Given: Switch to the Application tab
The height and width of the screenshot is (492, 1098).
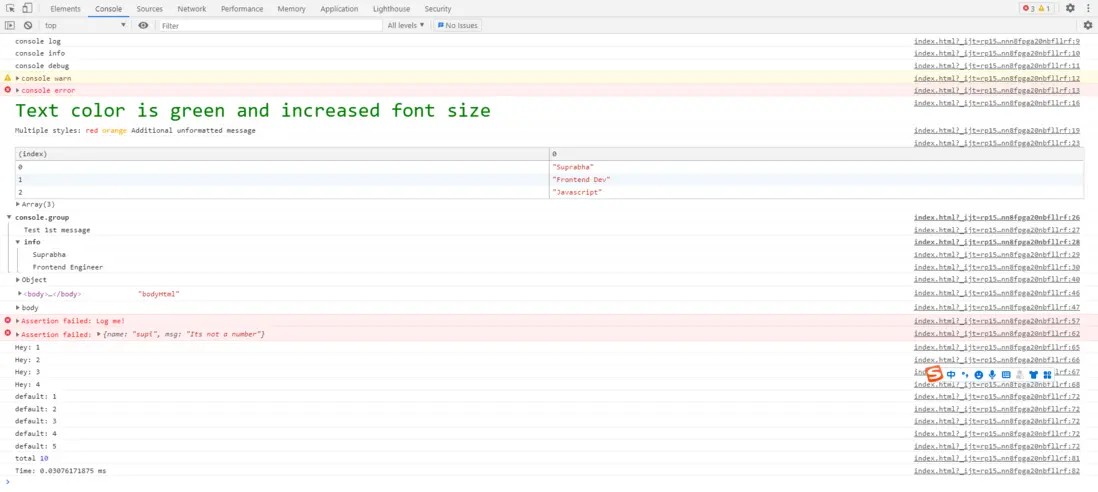Looking at the screenshot, I should point(339,8).
